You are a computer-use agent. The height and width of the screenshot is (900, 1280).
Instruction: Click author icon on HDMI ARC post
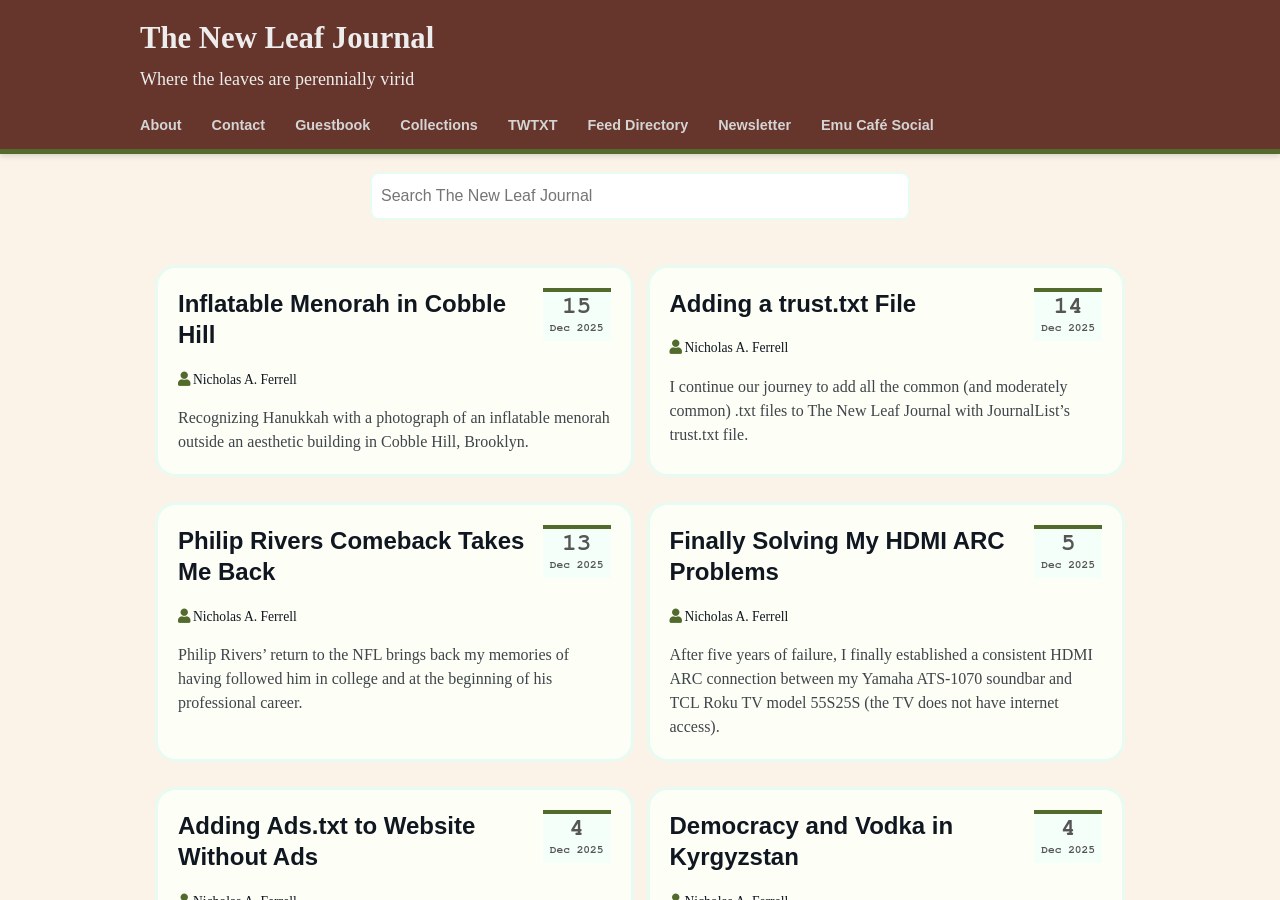click(x=676, y=616)
